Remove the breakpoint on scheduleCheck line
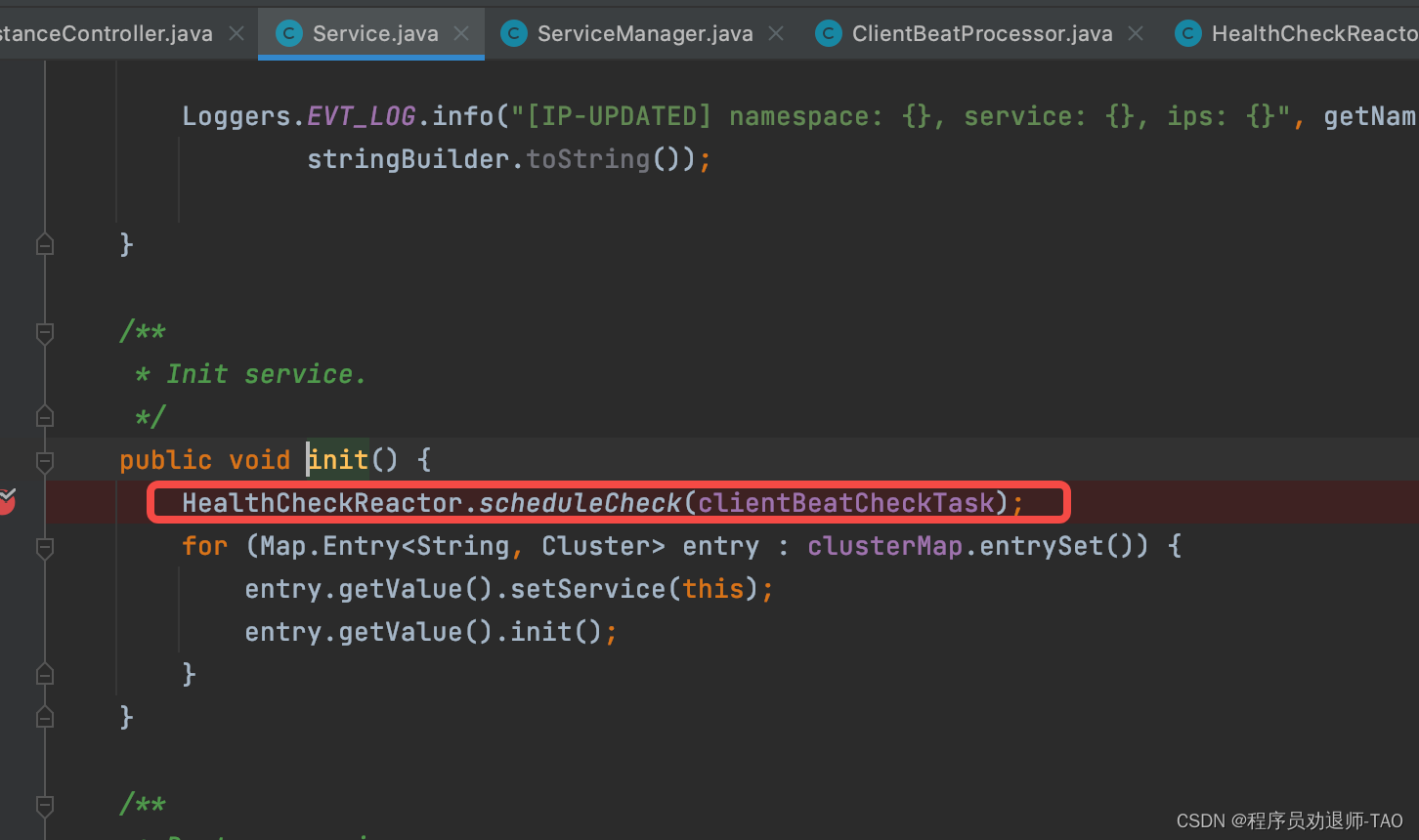Screen dimensions: 1419x840 [6, 502]
